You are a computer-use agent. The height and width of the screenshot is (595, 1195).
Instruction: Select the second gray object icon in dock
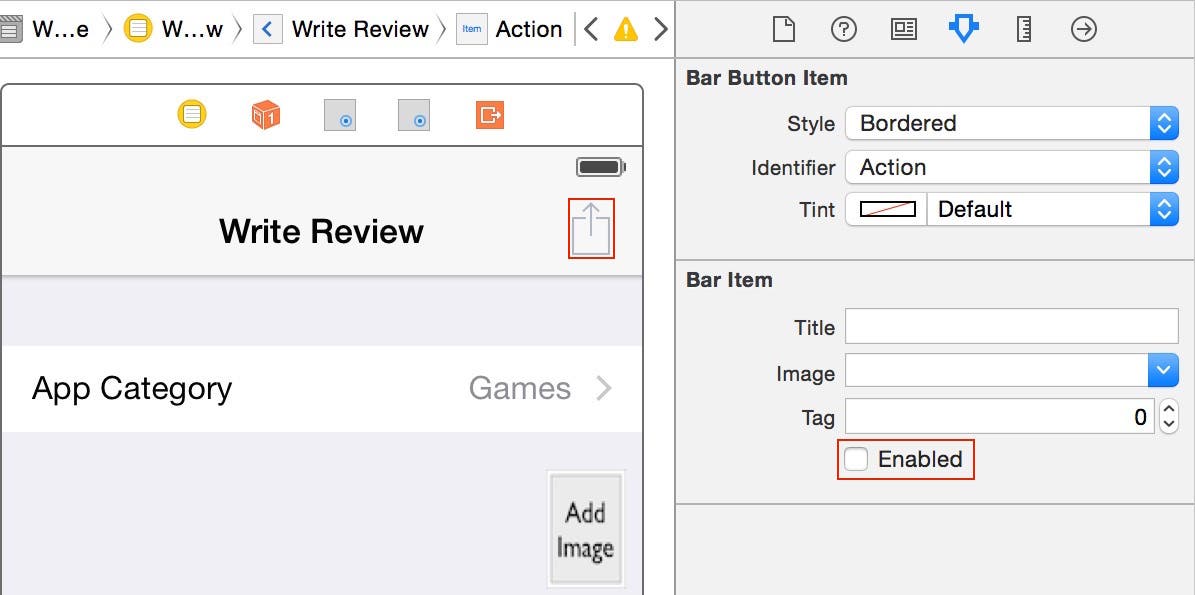(x=414, y=115)
